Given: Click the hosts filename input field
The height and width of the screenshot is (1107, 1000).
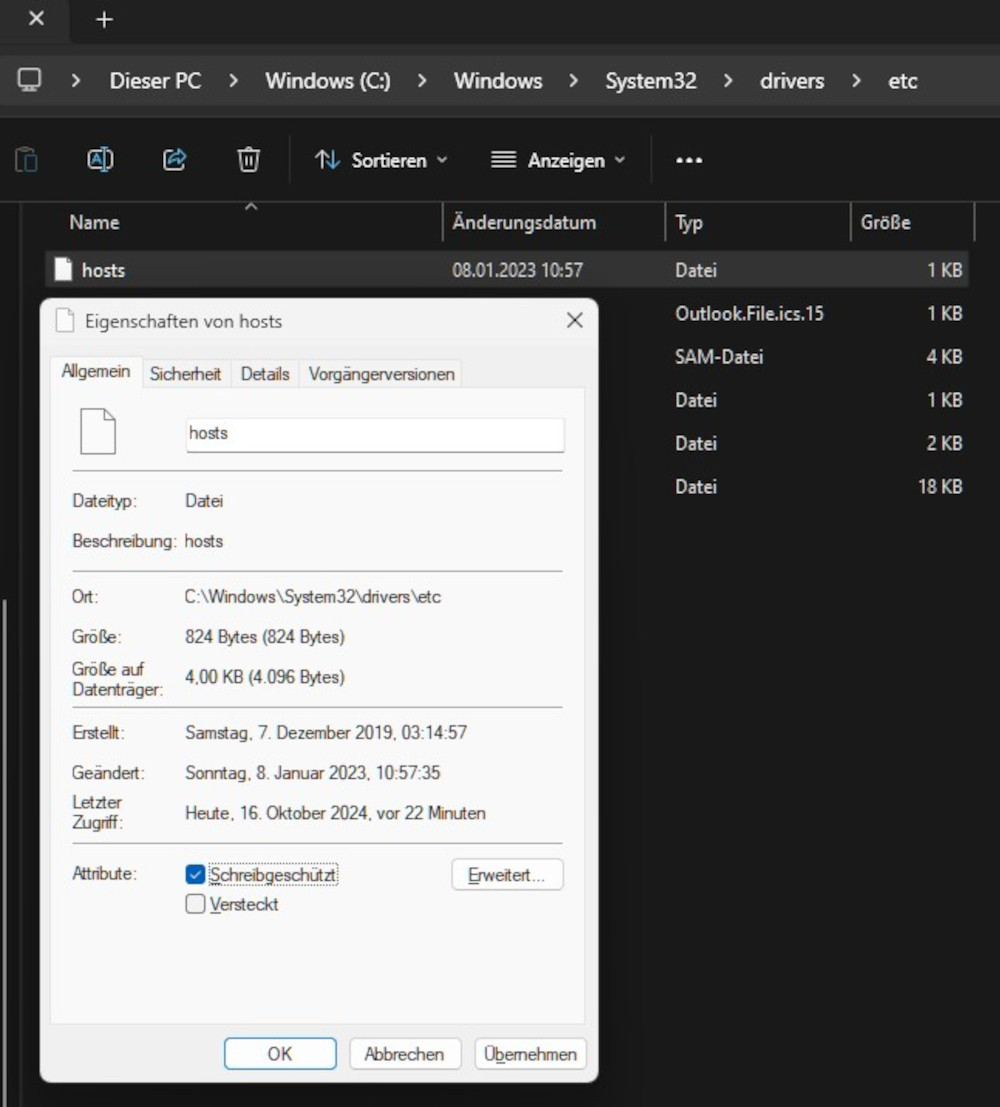Looking at the screenshot, I should point(375,434).
